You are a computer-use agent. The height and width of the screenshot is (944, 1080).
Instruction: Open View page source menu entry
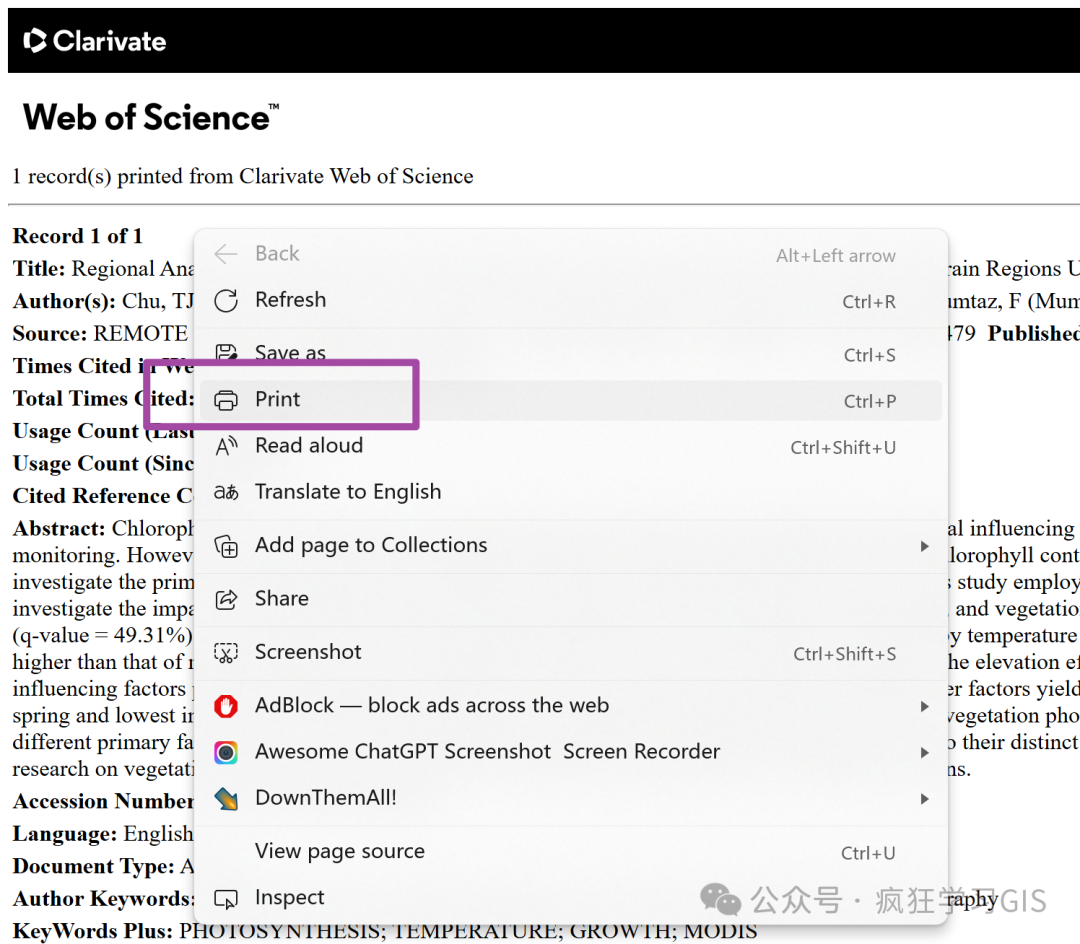click(x=570, y=852)
